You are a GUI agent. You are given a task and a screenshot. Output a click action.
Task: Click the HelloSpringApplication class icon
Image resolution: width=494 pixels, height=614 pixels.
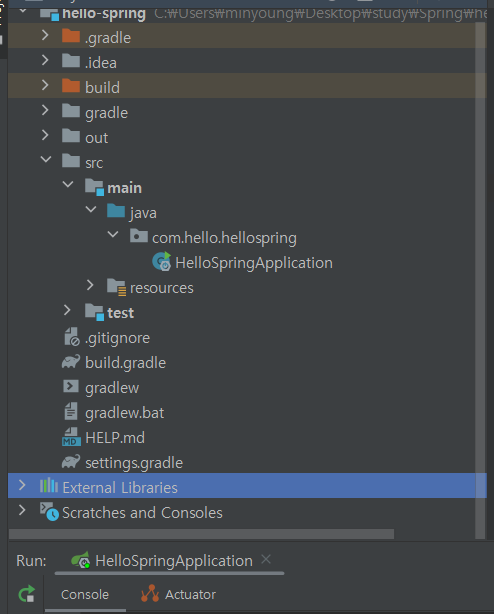(x=162, y=262)
